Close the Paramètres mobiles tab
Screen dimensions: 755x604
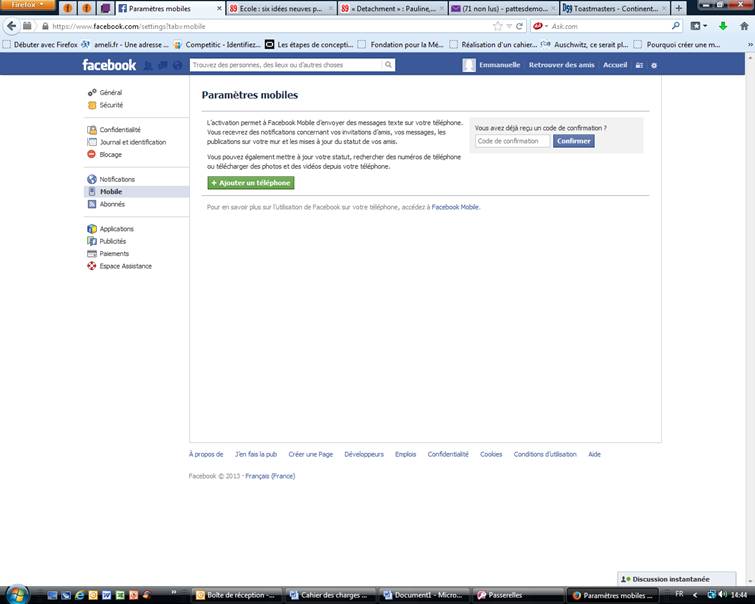(219, 8)
